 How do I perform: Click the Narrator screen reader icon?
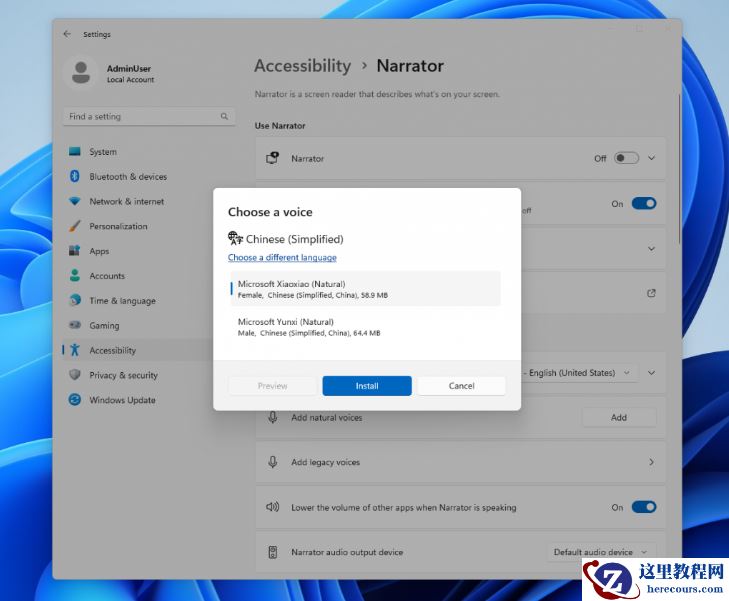click(x=272, y=158)
